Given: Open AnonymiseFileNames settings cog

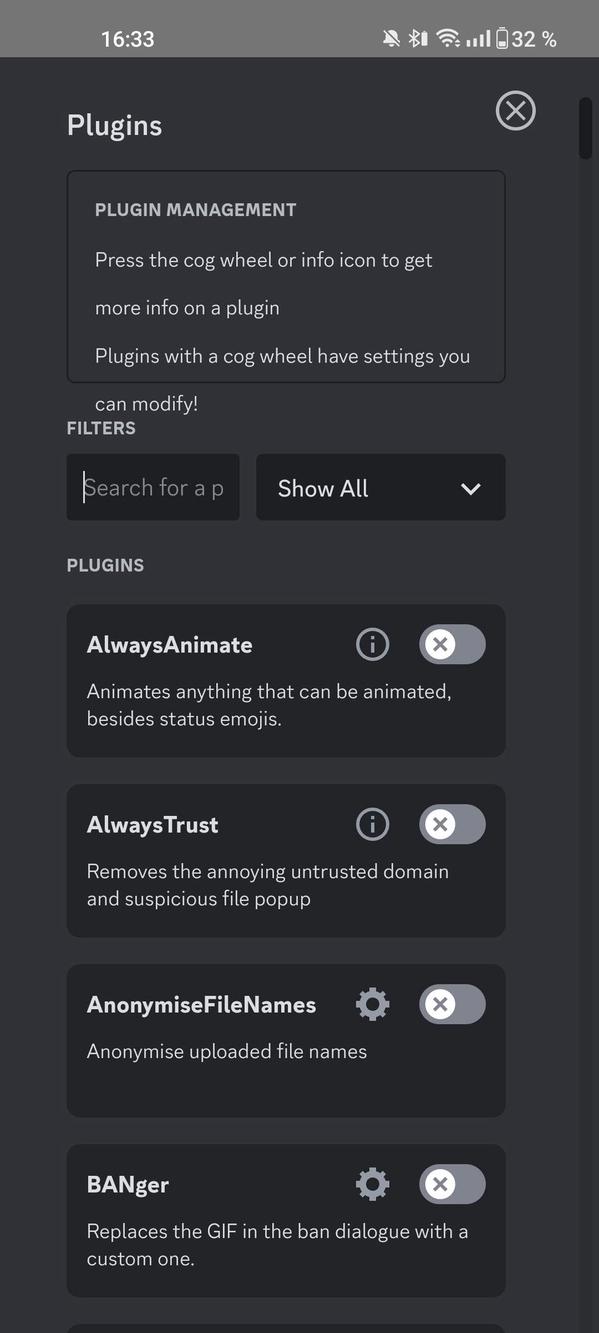Looking at the screenshot, I should point(372,1004).
